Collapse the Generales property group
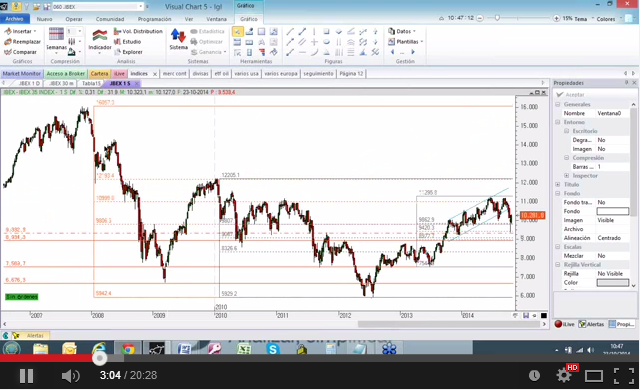640x390 pixels. click(558, 104)
